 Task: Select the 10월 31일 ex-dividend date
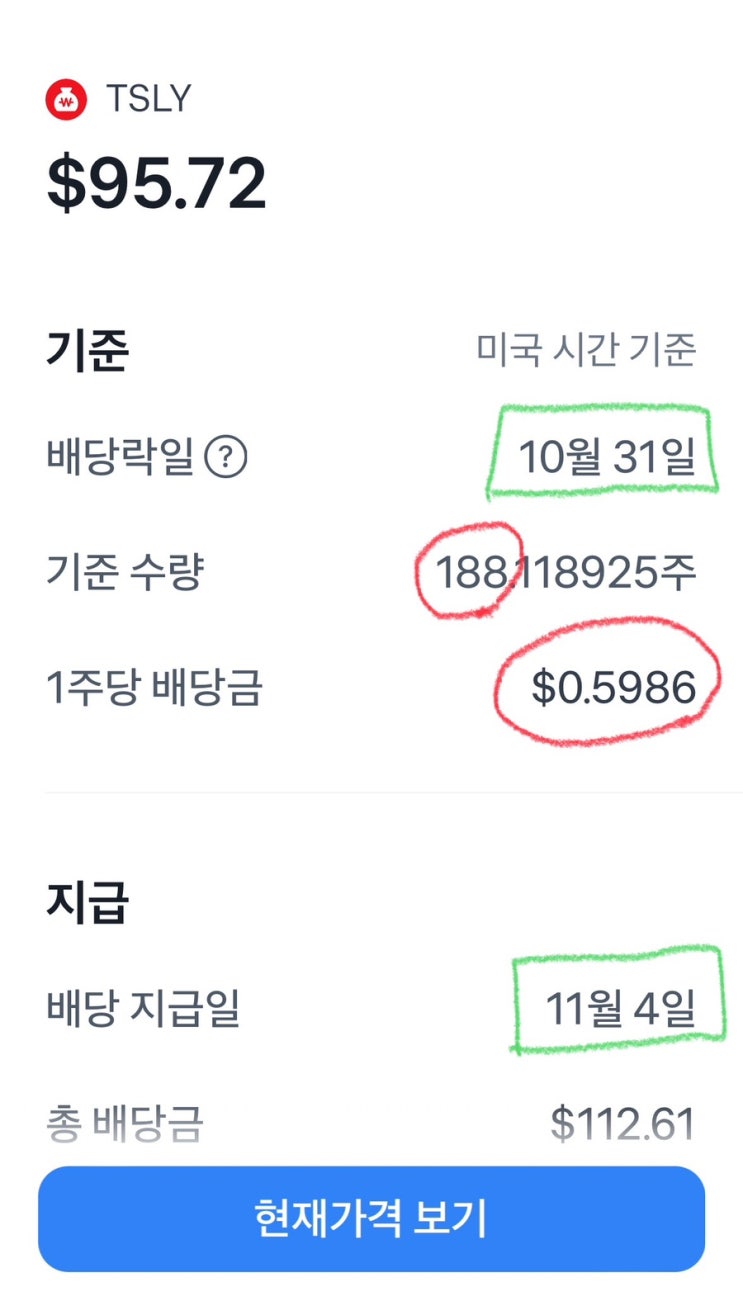click(606, 458)
